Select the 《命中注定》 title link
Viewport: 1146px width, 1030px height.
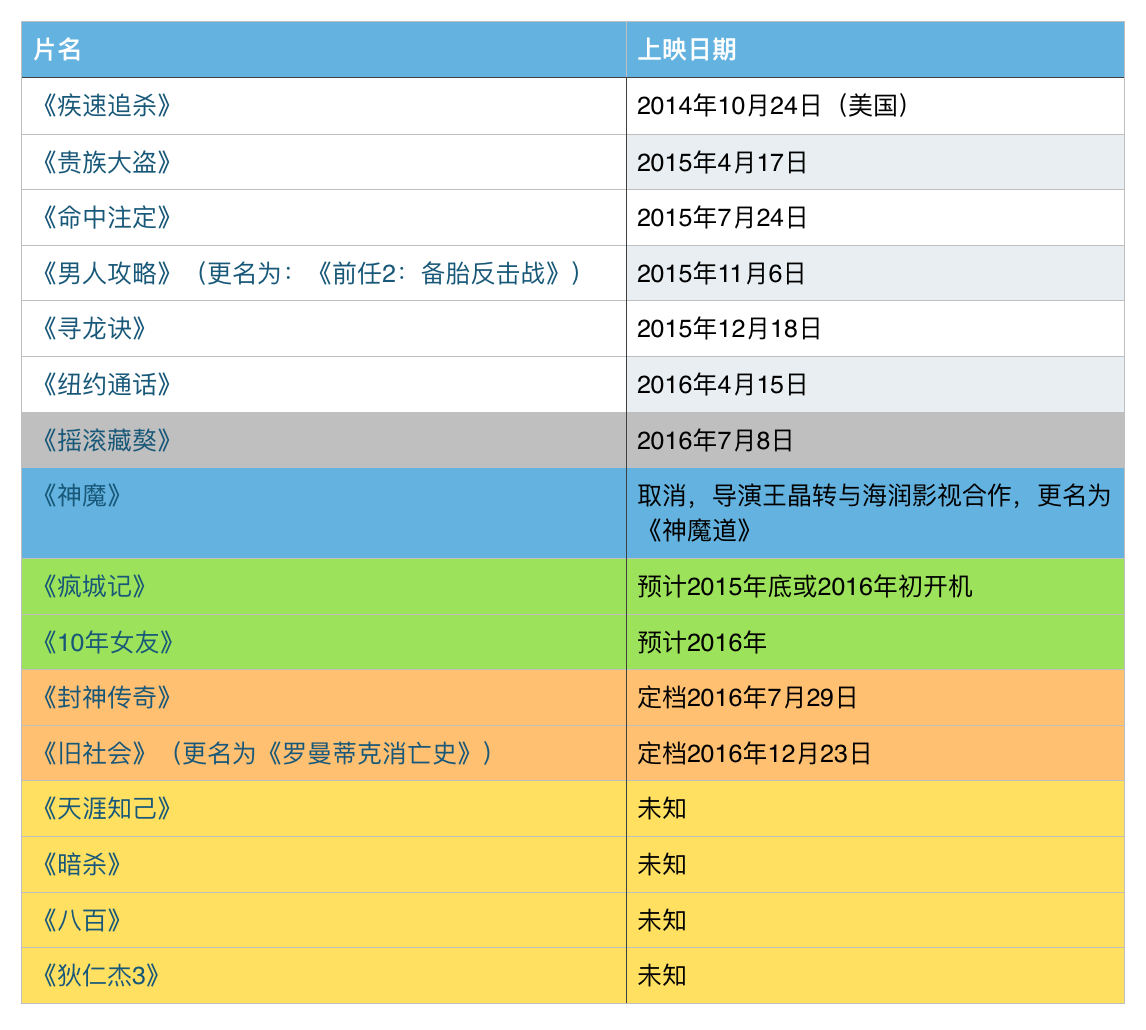[x=107, y=218]
